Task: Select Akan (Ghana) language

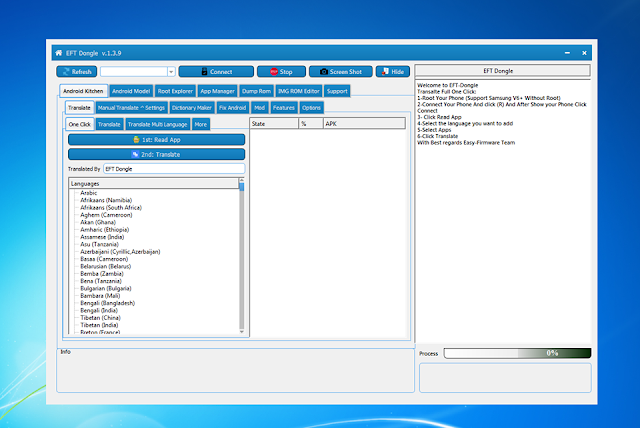Action: (98, 222)
